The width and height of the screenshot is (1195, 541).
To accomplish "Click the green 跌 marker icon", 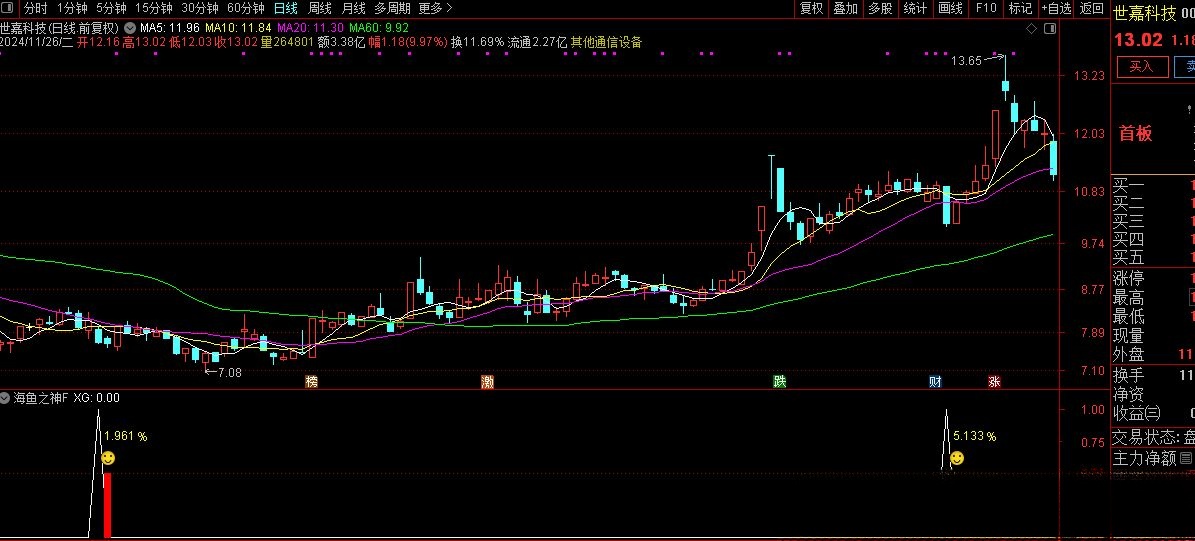I will (779, 382).
